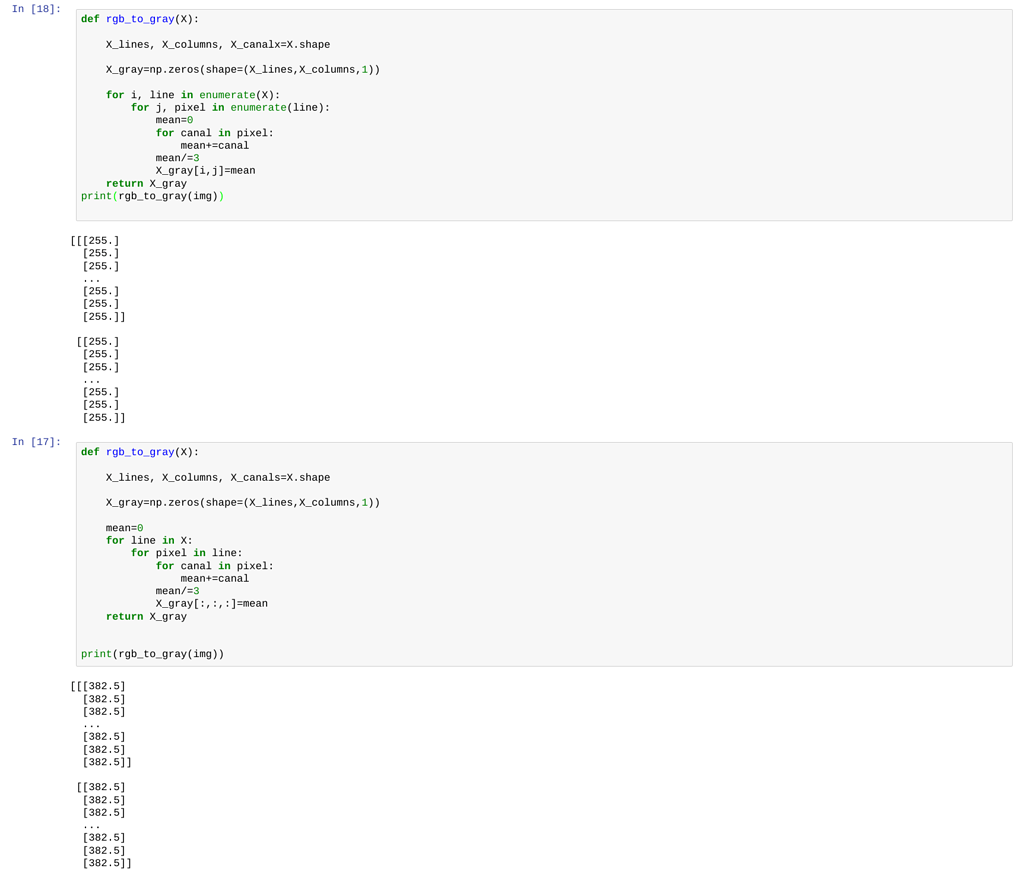
Task: Click the X_gray[:,:,:]=mean assignment line
Action: click(211, 603)
